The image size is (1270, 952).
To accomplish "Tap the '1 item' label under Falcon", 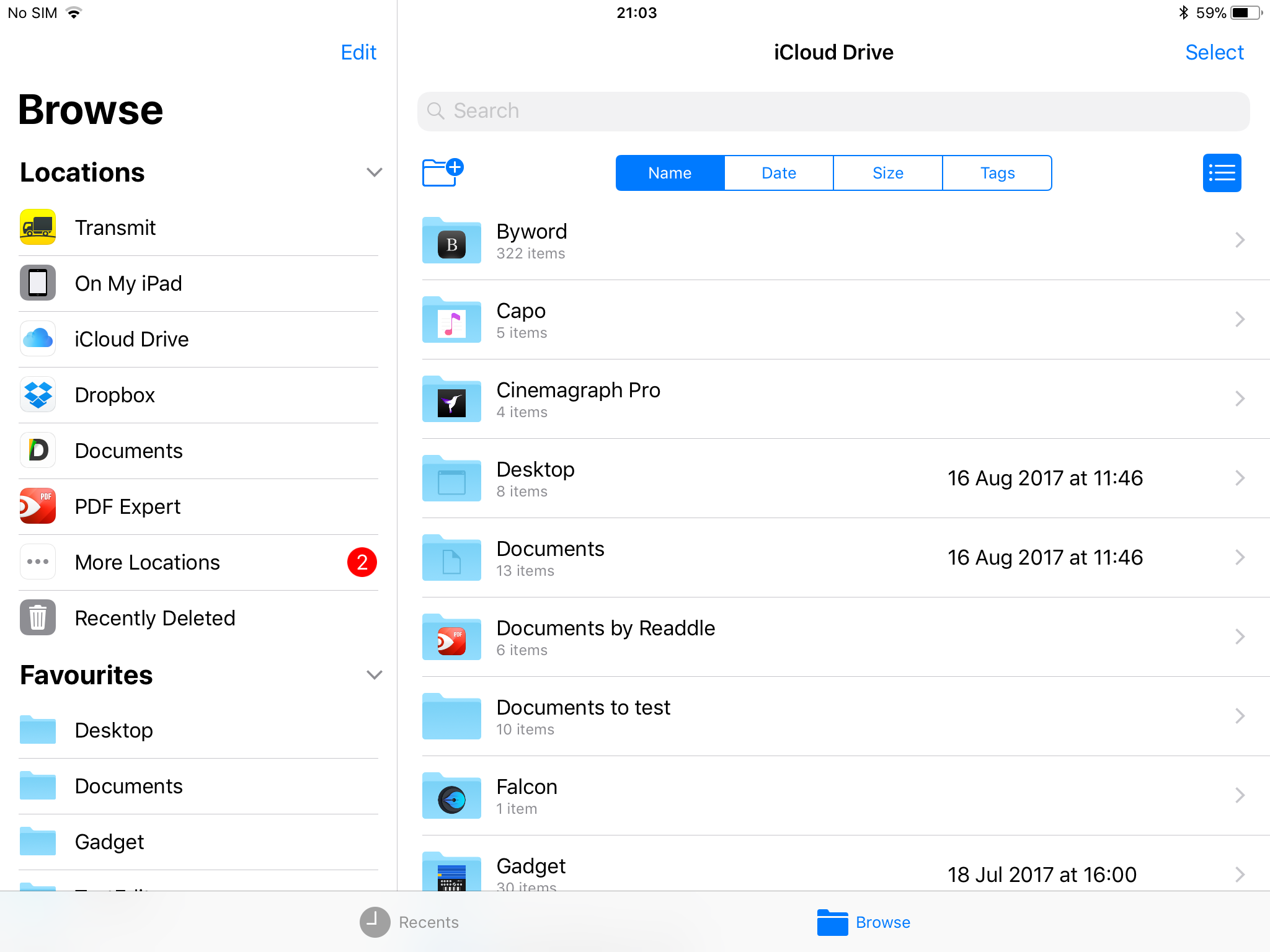I will click(x=517, y=809).
